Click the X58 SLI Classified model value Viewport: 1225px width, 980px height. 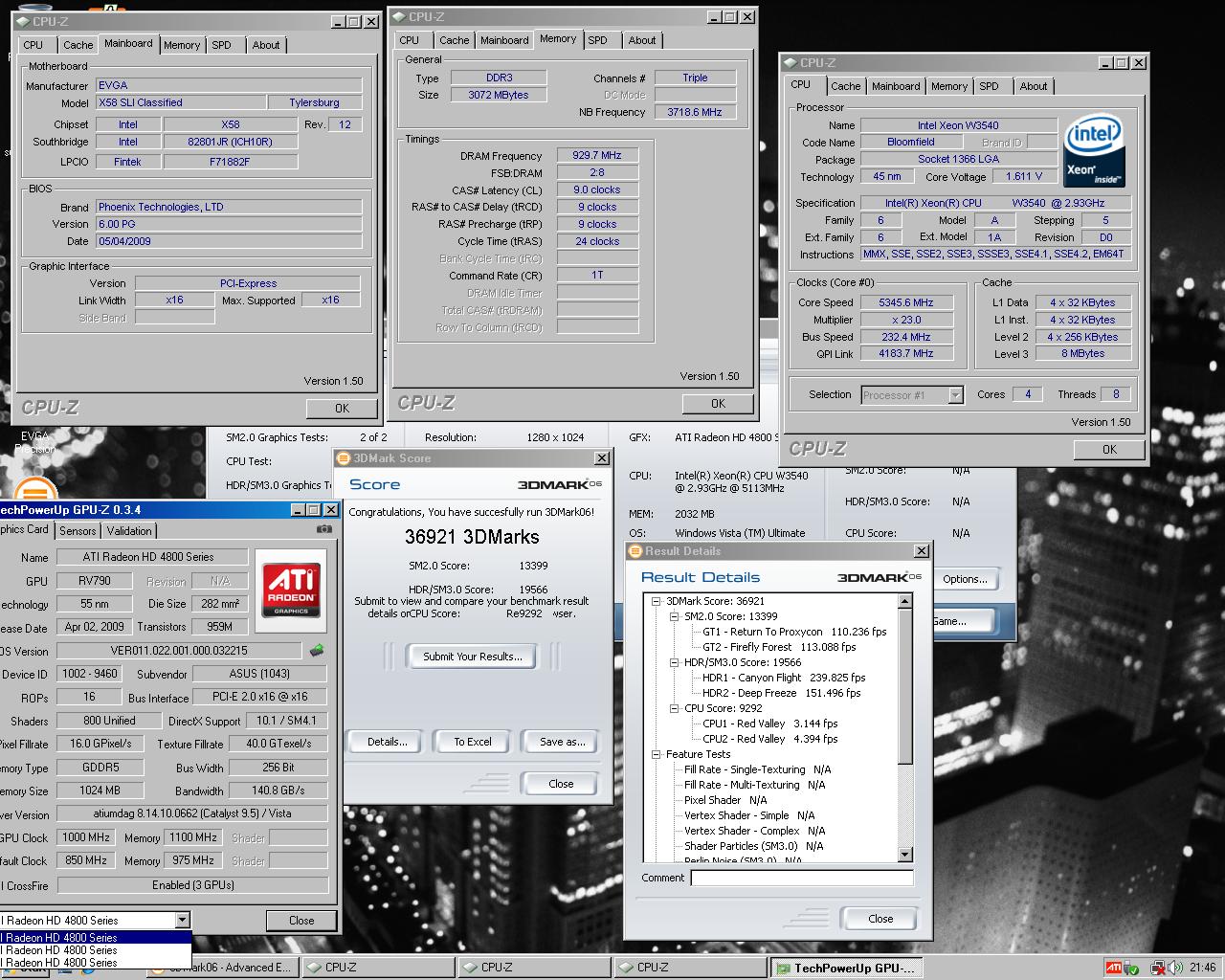pyautogui.click(x=181, y=102)
